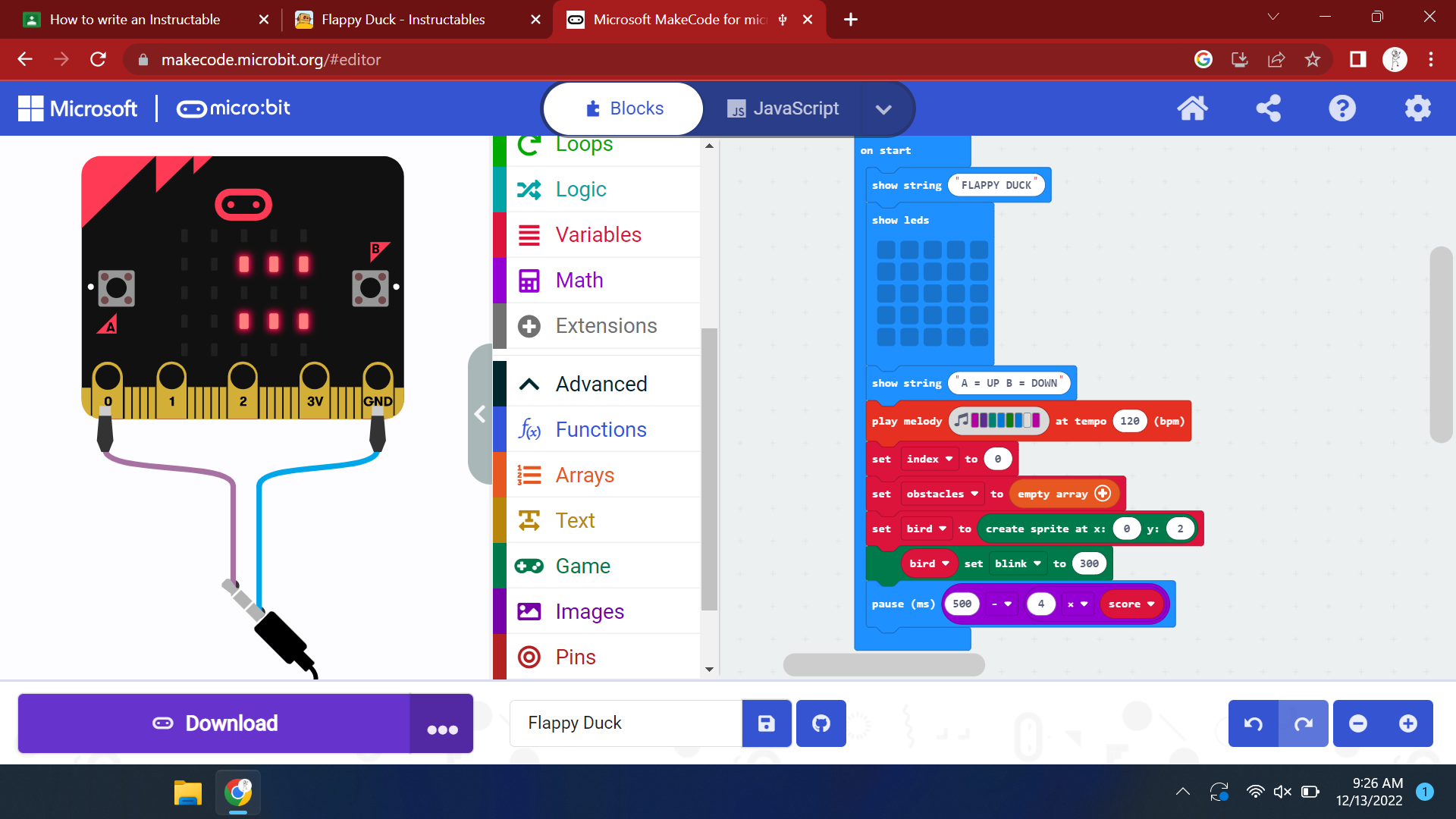
Task: Open the Share project icon
Action: pyautogui.click(x=1268, y=108)
